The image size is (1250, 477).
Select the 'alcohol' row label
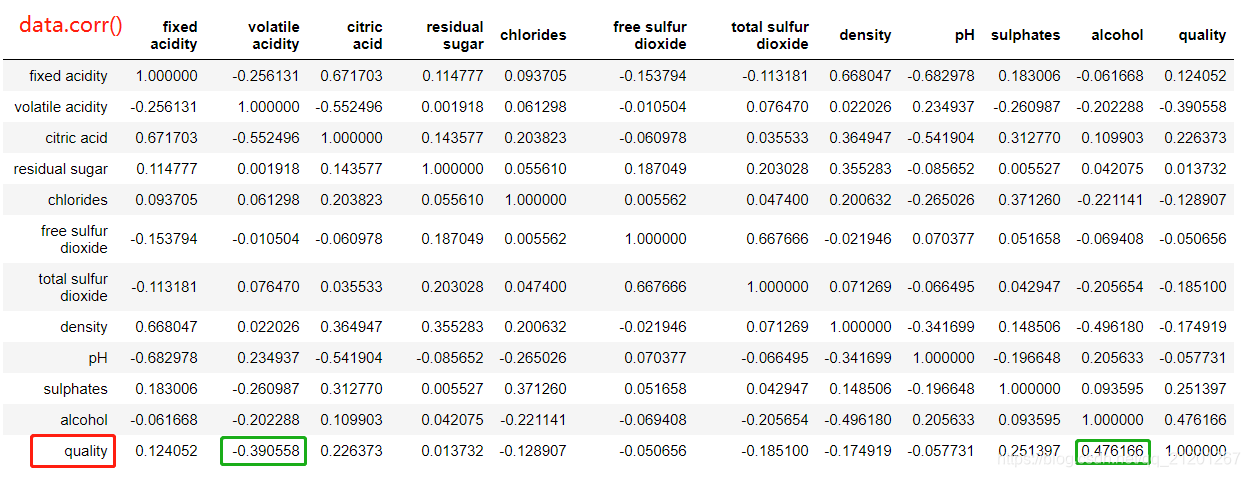(84, 420)
